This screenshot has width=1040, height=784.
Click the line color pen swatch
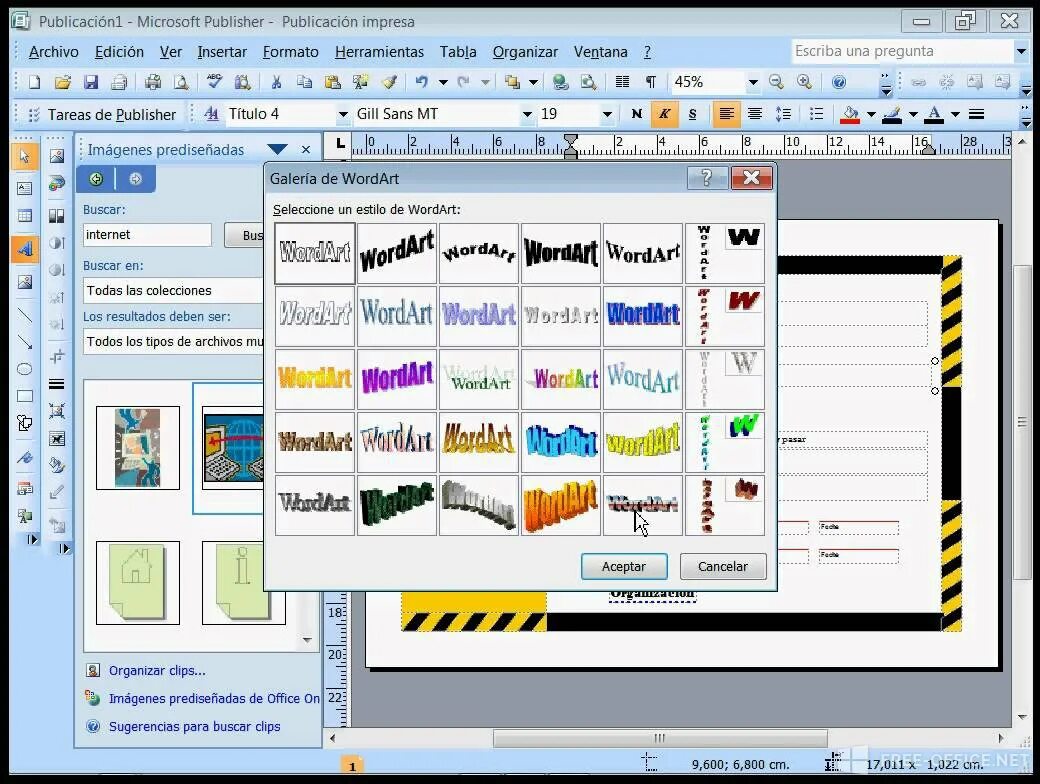pyautogui.click(x=893, y=114)
